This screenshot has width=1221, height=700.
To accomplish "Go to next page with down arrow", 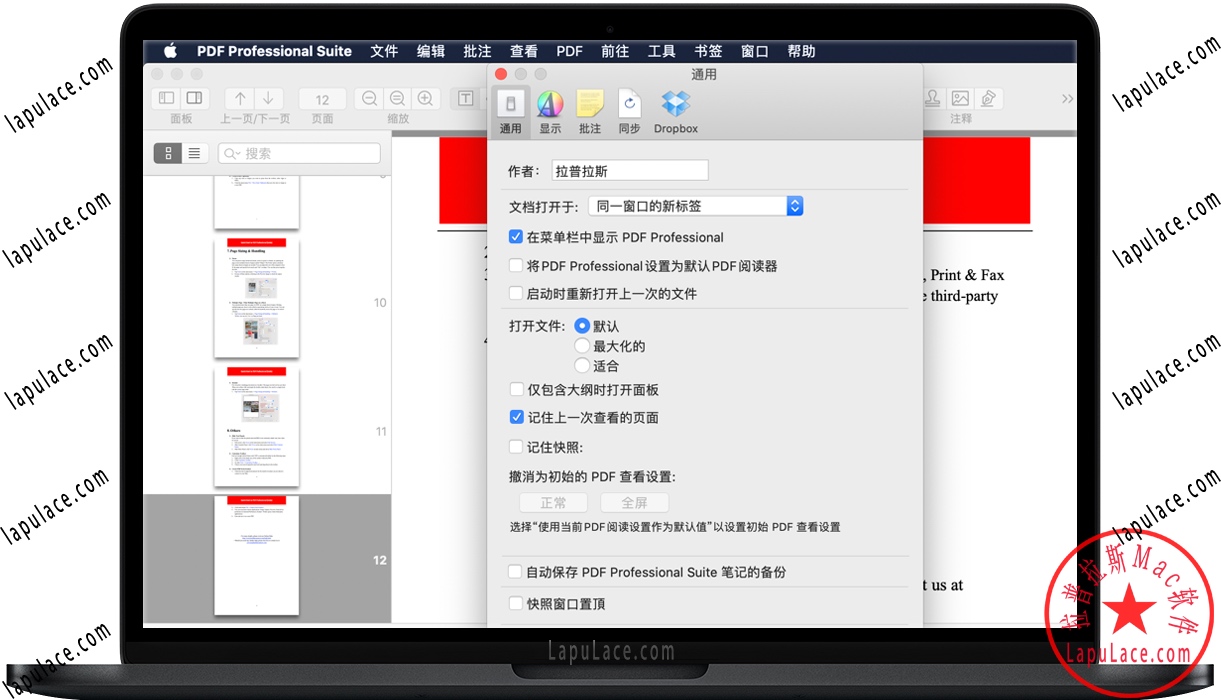I will pyautogui.click(x=270, y=98).
